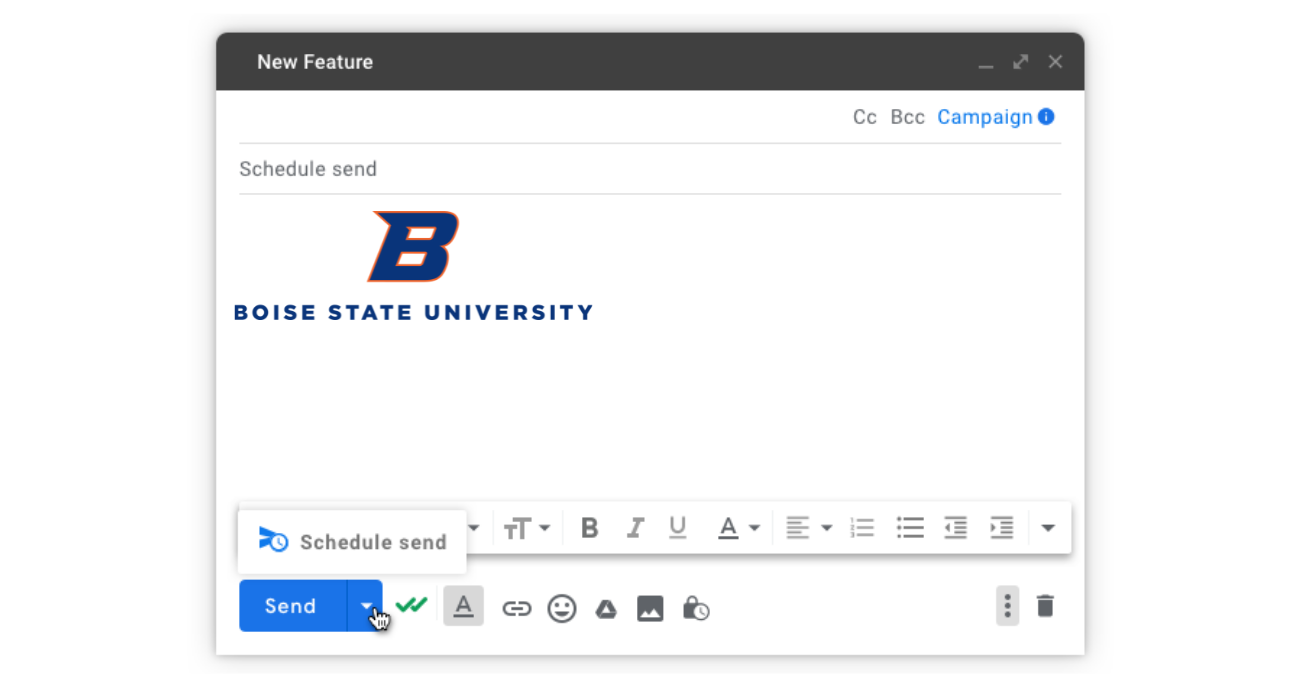Add Bcc recipients
Screen dimensions: 1300x687
click(908, 117)
